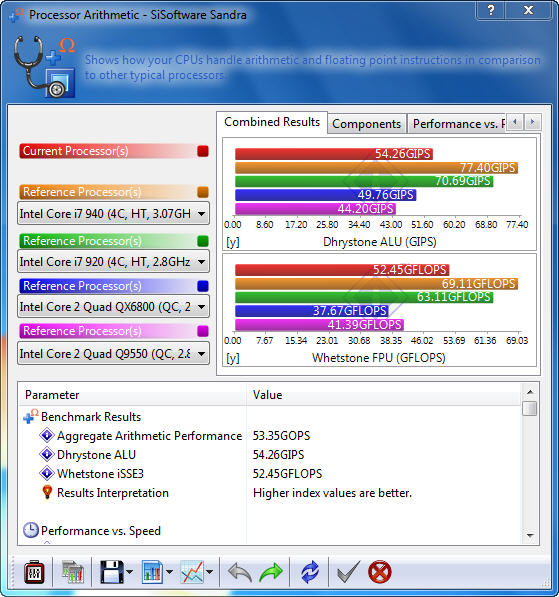
Task: Click the 41.39GFLOPS magenta bar
Action: click(319, 325)
